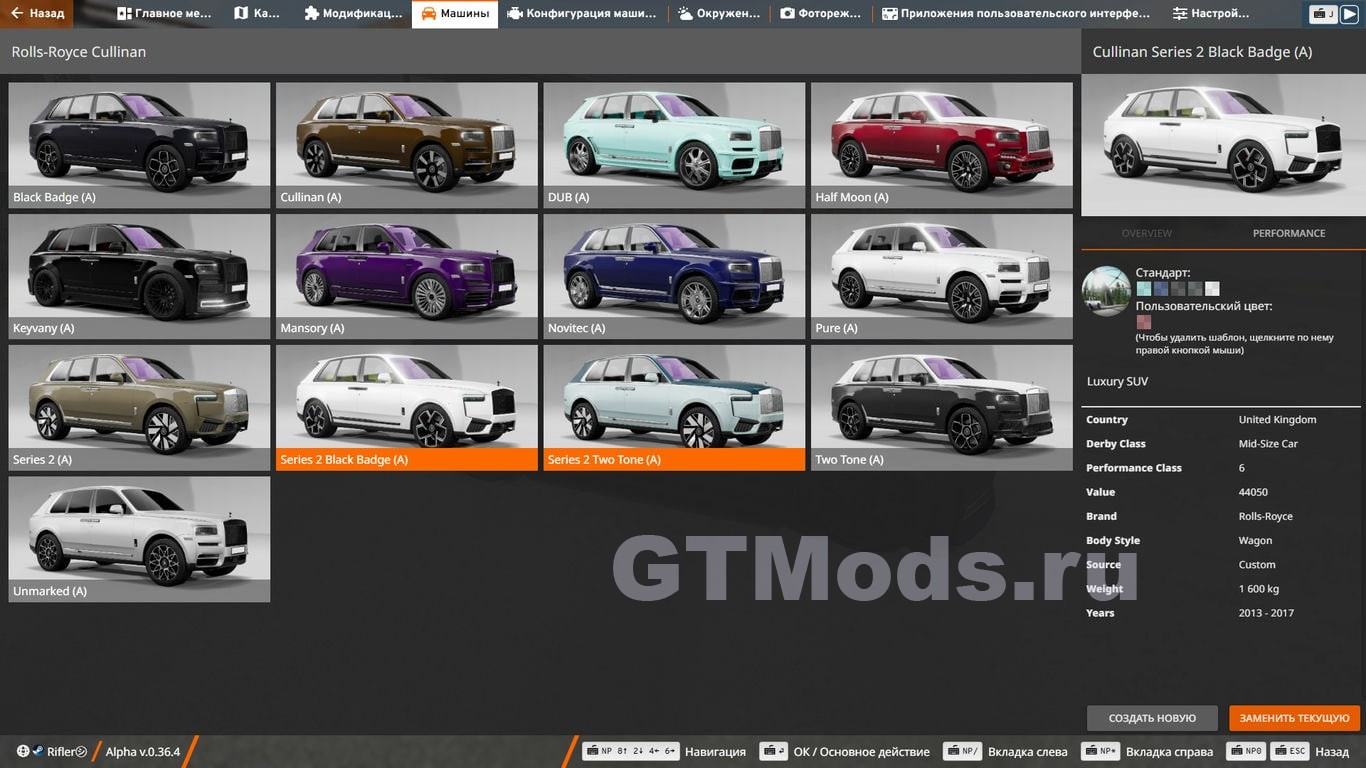Click the keyboard J shortcut icon in top bar
Screen dimensions: 1366x768
pos(1324,14)
